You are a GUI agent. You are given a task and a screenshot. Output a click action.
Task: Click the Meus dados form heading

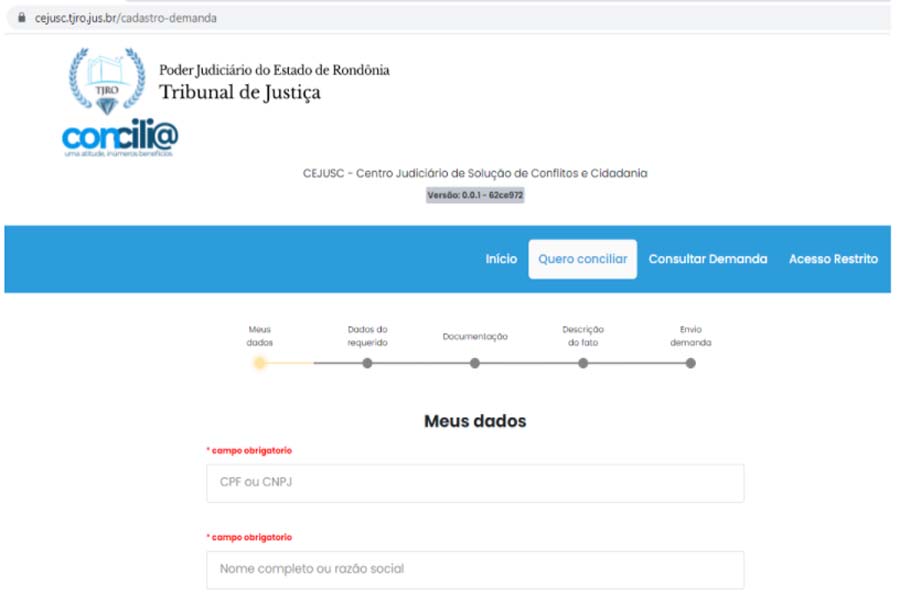point(475,421)
